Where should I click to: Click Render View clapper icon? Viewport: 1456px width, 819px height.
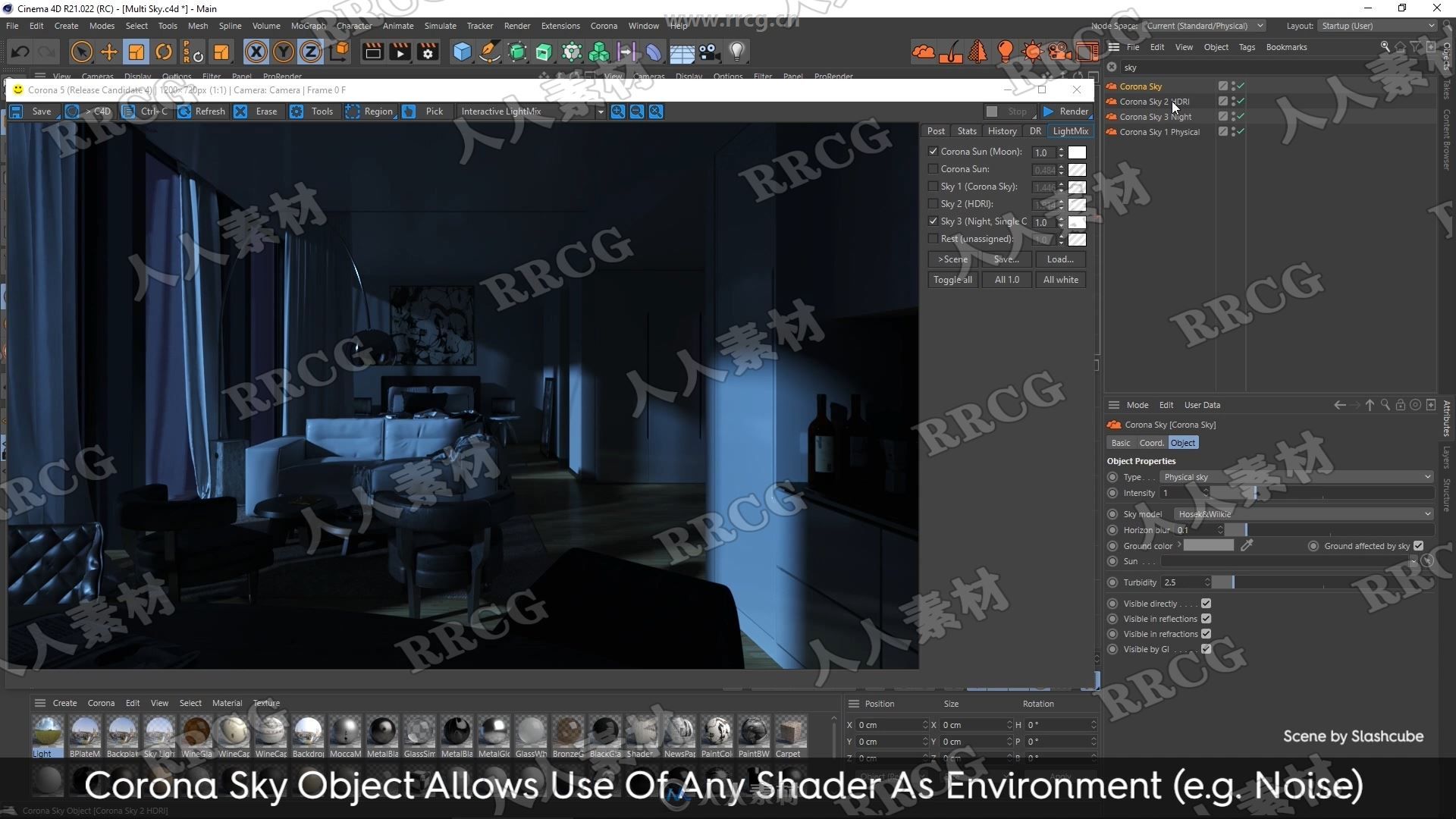coord(372,52)
